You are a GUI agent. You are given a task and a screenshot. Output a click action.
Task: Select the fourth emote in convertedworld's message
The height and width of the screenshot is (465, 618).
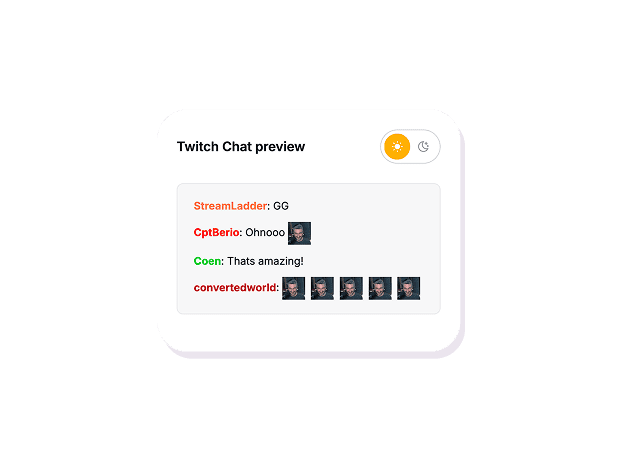(380, 288)
